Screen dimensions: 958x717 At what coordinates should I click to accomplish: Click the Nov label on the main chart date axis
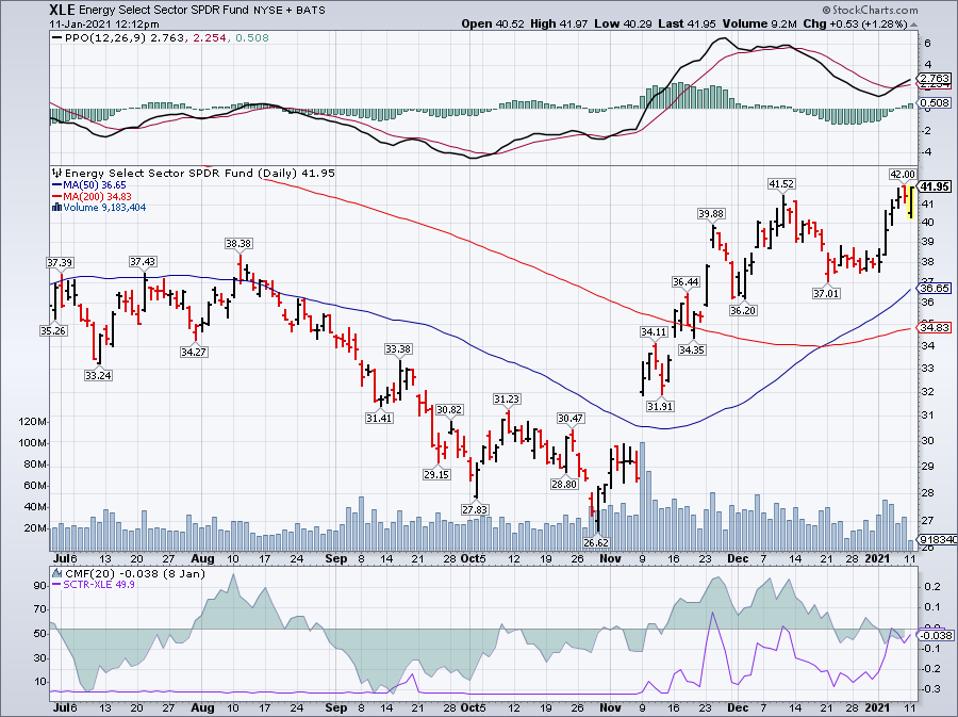(611, 559)
